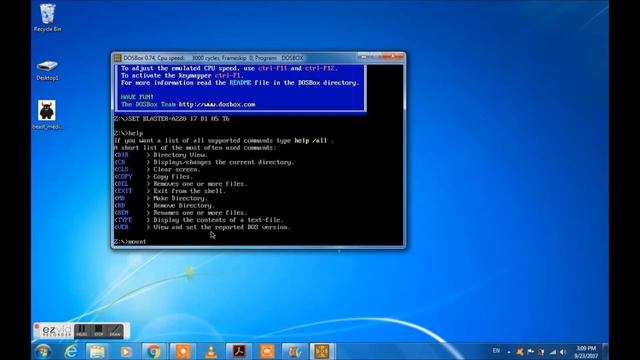
Task: Click the 'Z:\>help' command line text
Action: pyautogui.click(x=129, y=133)
